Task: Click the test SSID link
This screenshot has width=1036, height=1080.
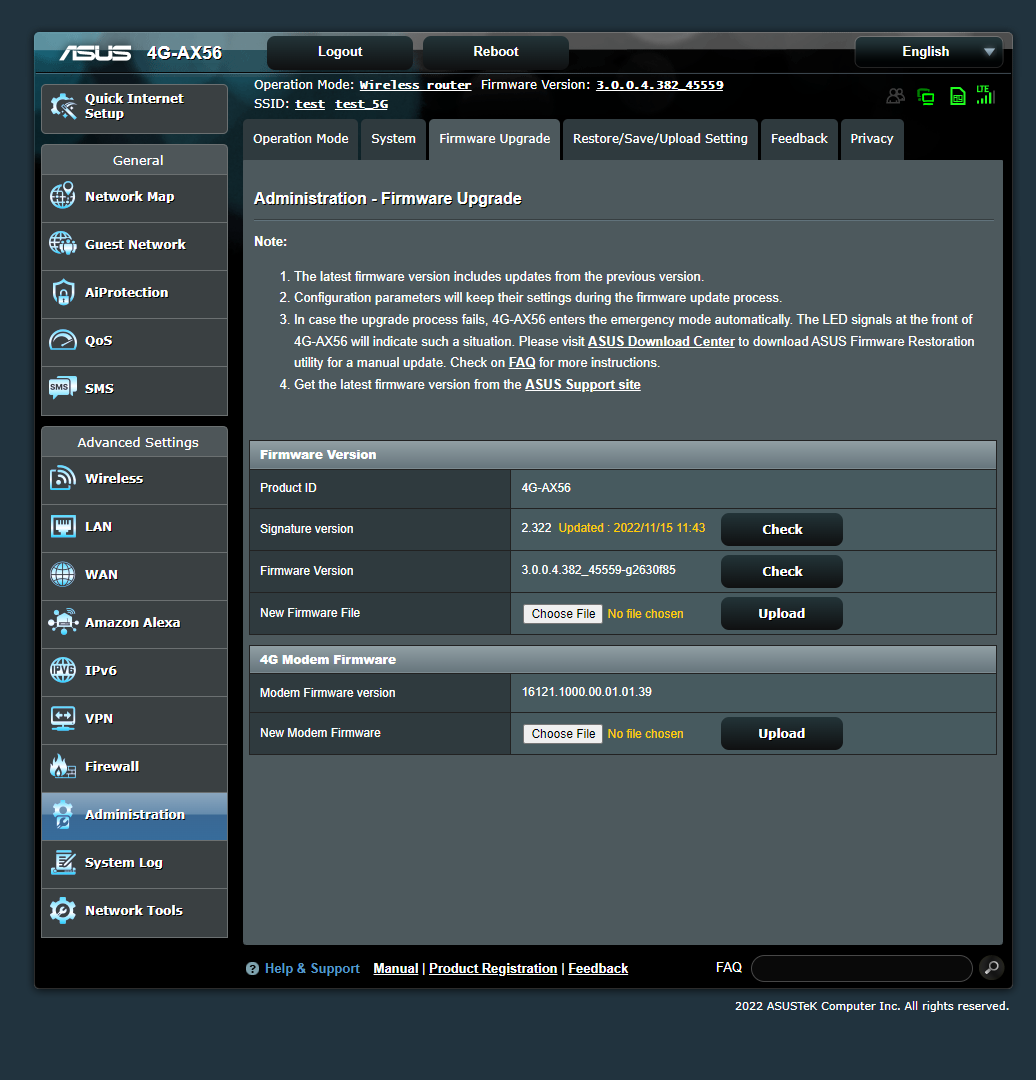Action: [x=310, y=104]
